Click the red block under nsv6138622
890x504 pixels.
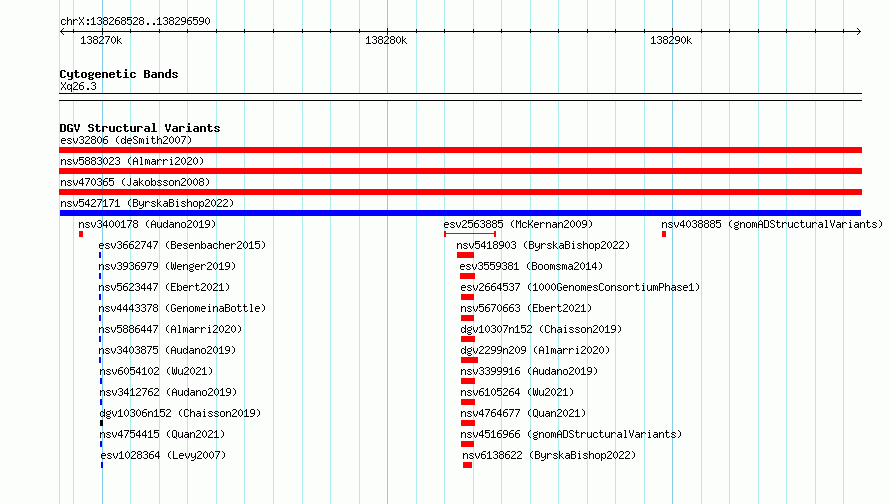tap(467, 465)
